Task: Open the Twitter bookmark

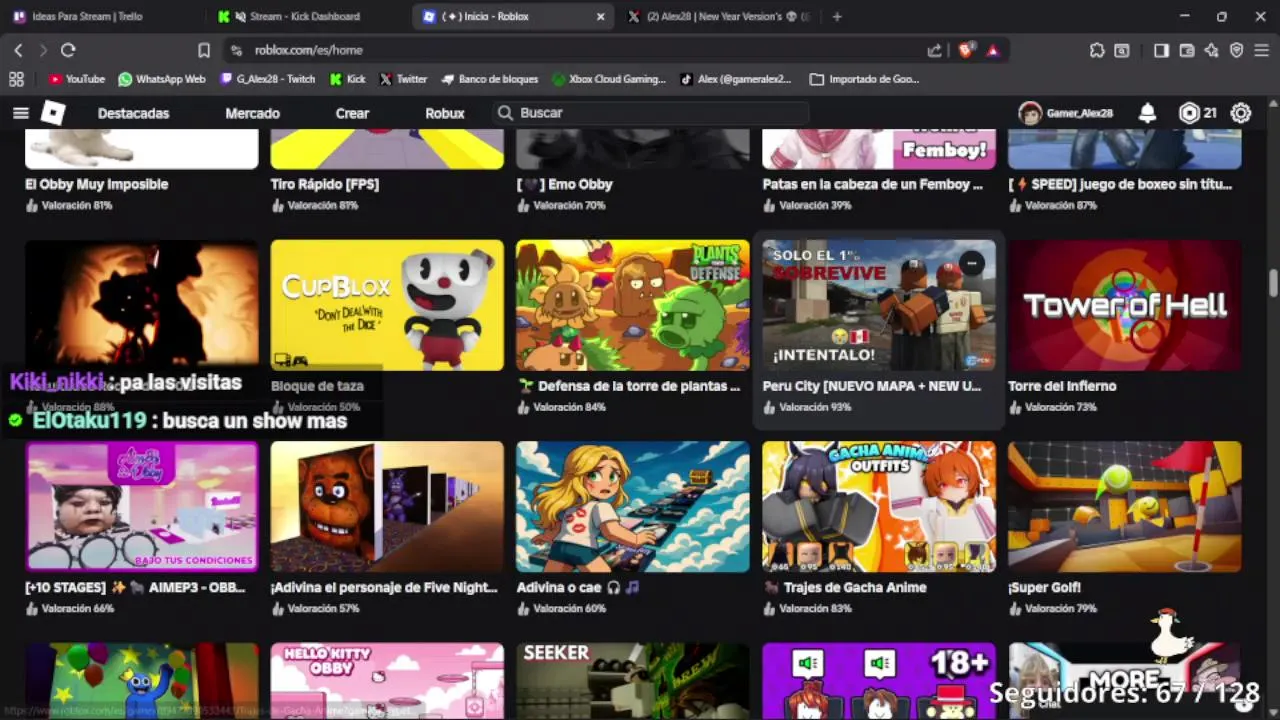Action: coord(403,79)
